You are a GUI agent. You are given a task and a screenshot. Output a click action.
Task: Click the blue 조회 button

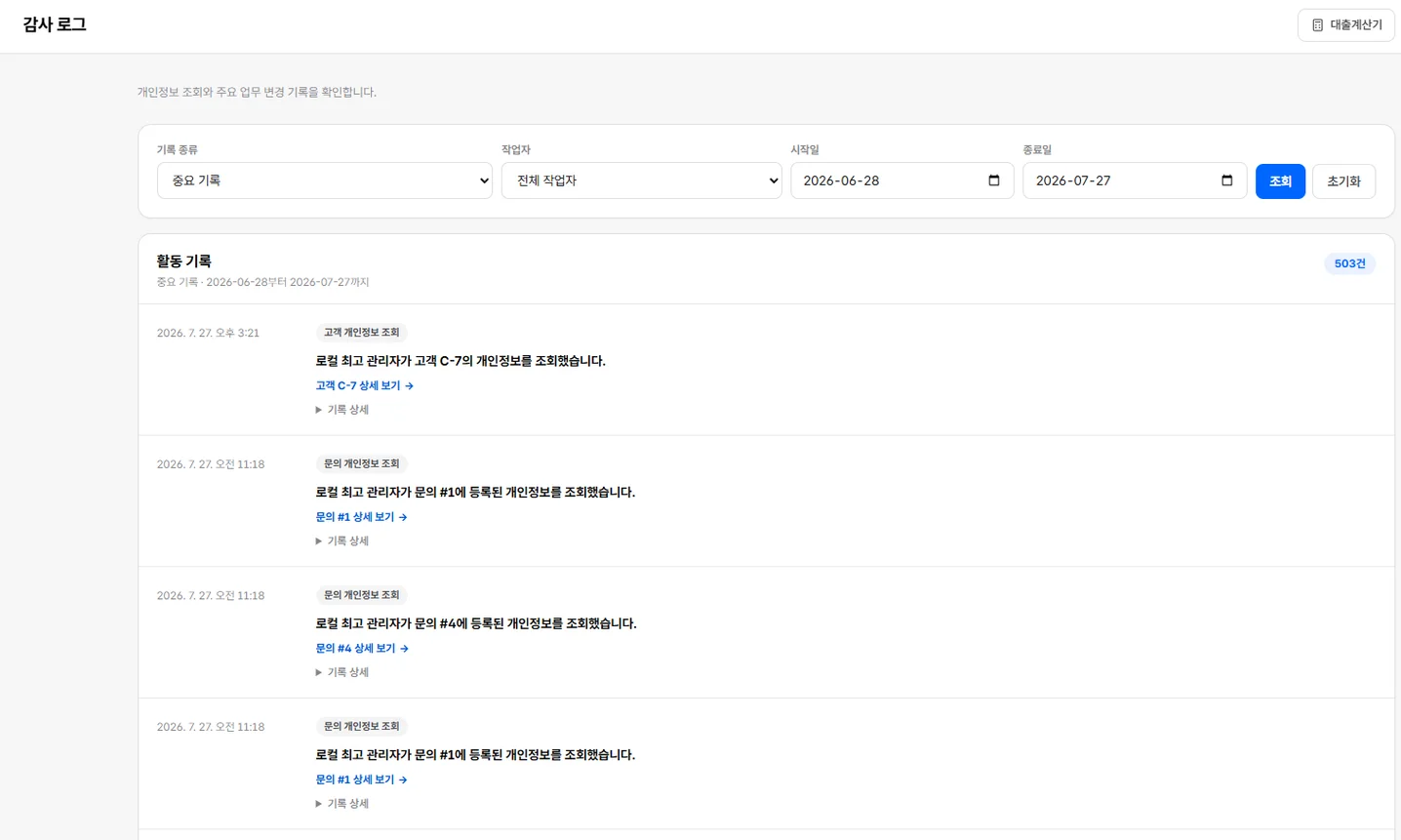click(1280, 181)
